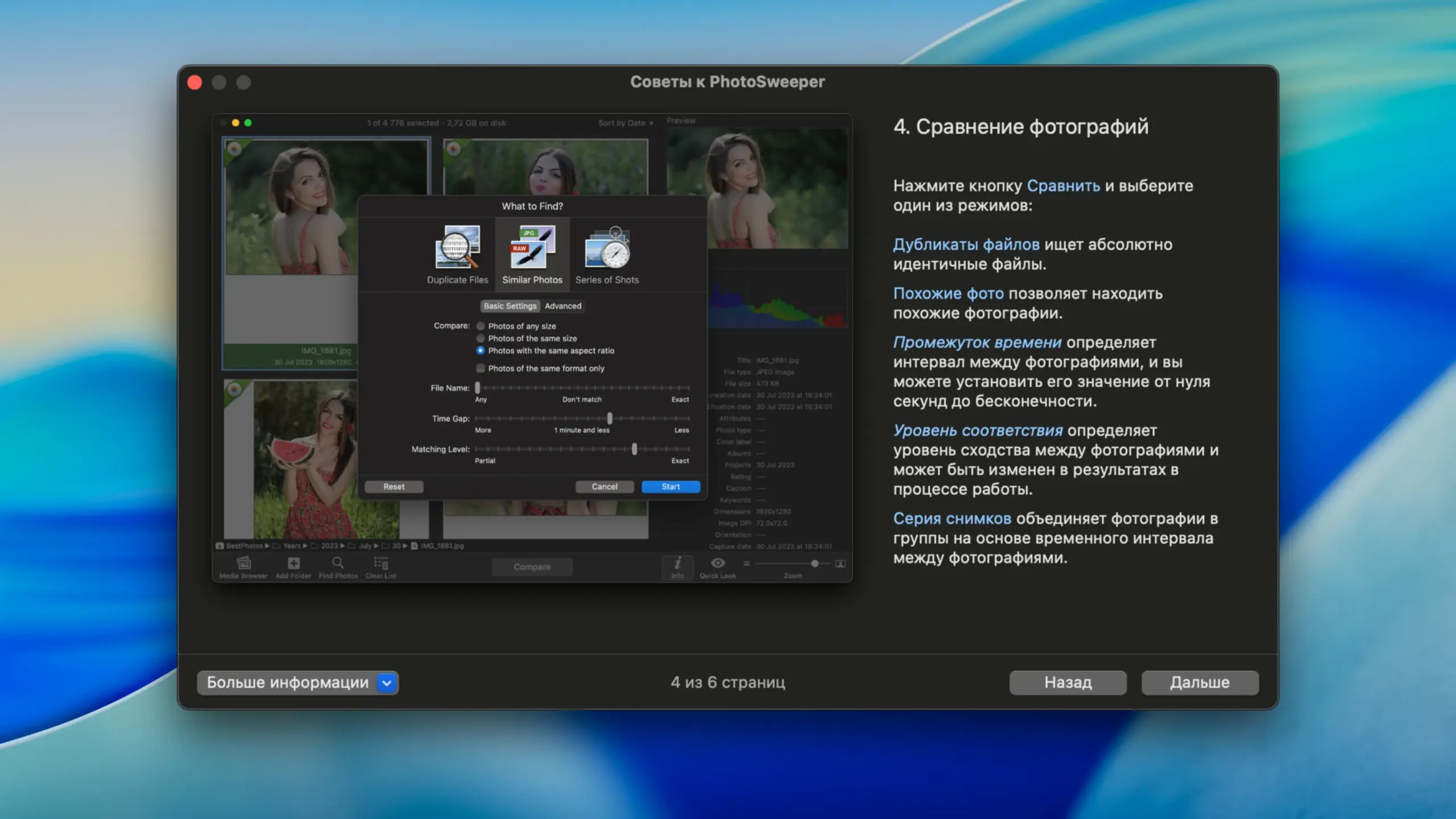Select 'Photos of the same size' option
1456x819 pixels.
pyautogui.click(x=481, y=338)
